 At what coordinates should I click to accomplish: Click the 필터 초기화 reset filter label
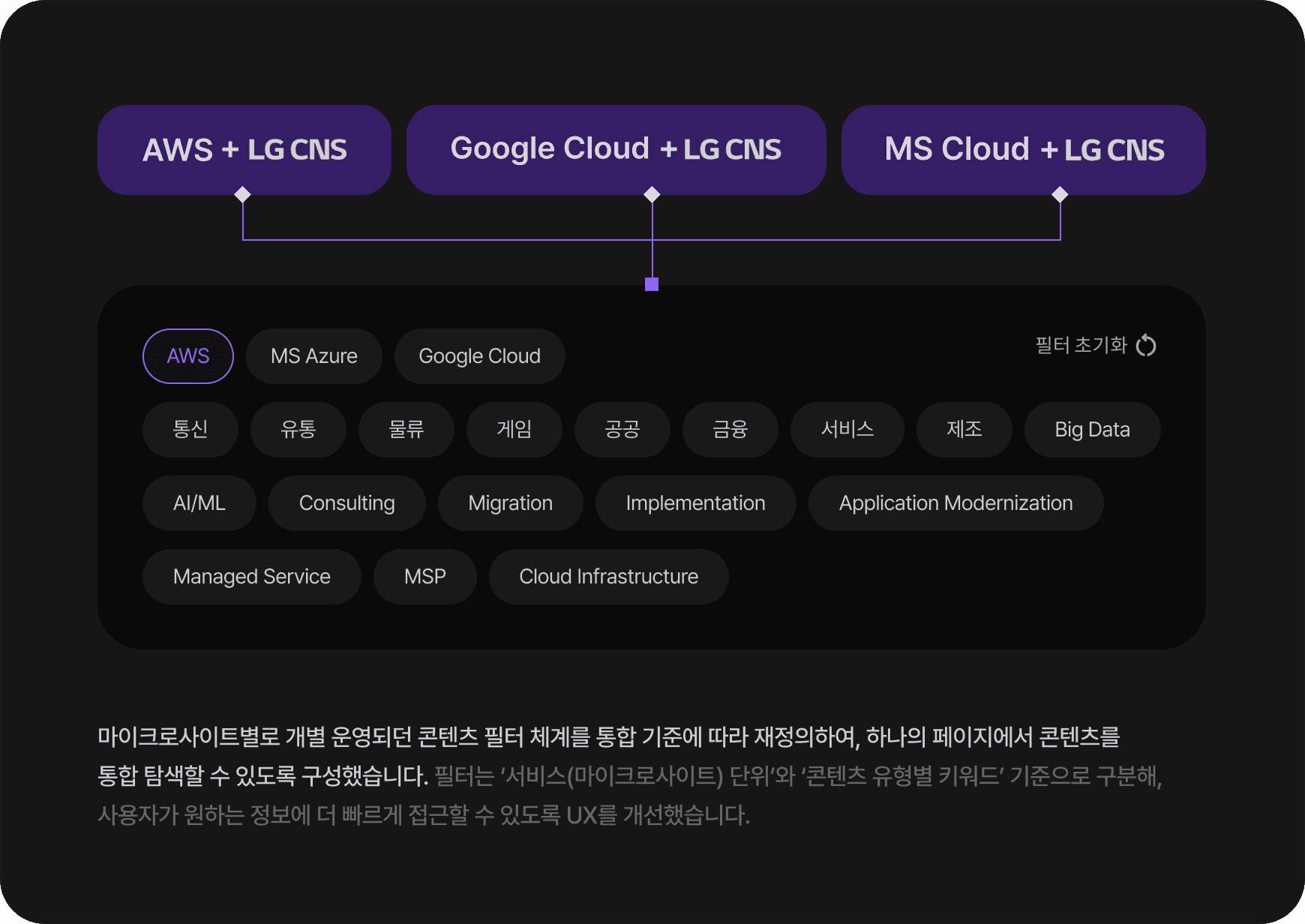tap(1081, 345)
